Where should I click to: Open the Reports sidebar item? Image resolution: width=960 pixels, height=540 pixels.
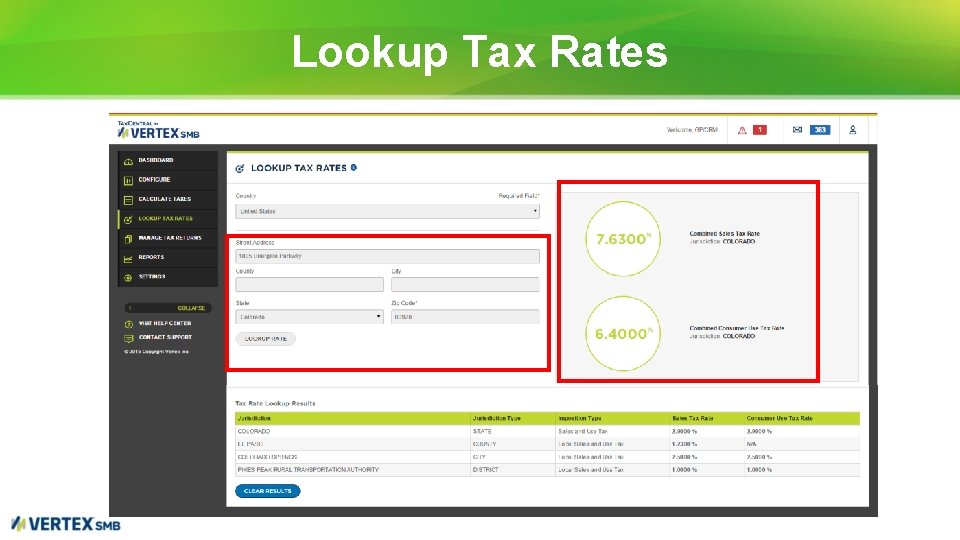(168, 258)
